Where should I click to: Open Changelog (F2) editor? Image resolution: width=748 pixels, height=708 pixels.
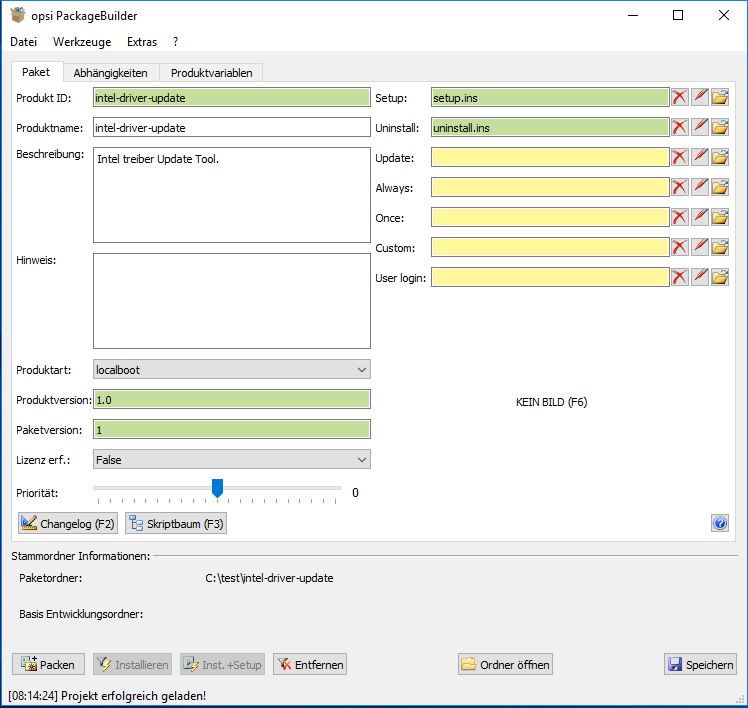click(68, 523)
